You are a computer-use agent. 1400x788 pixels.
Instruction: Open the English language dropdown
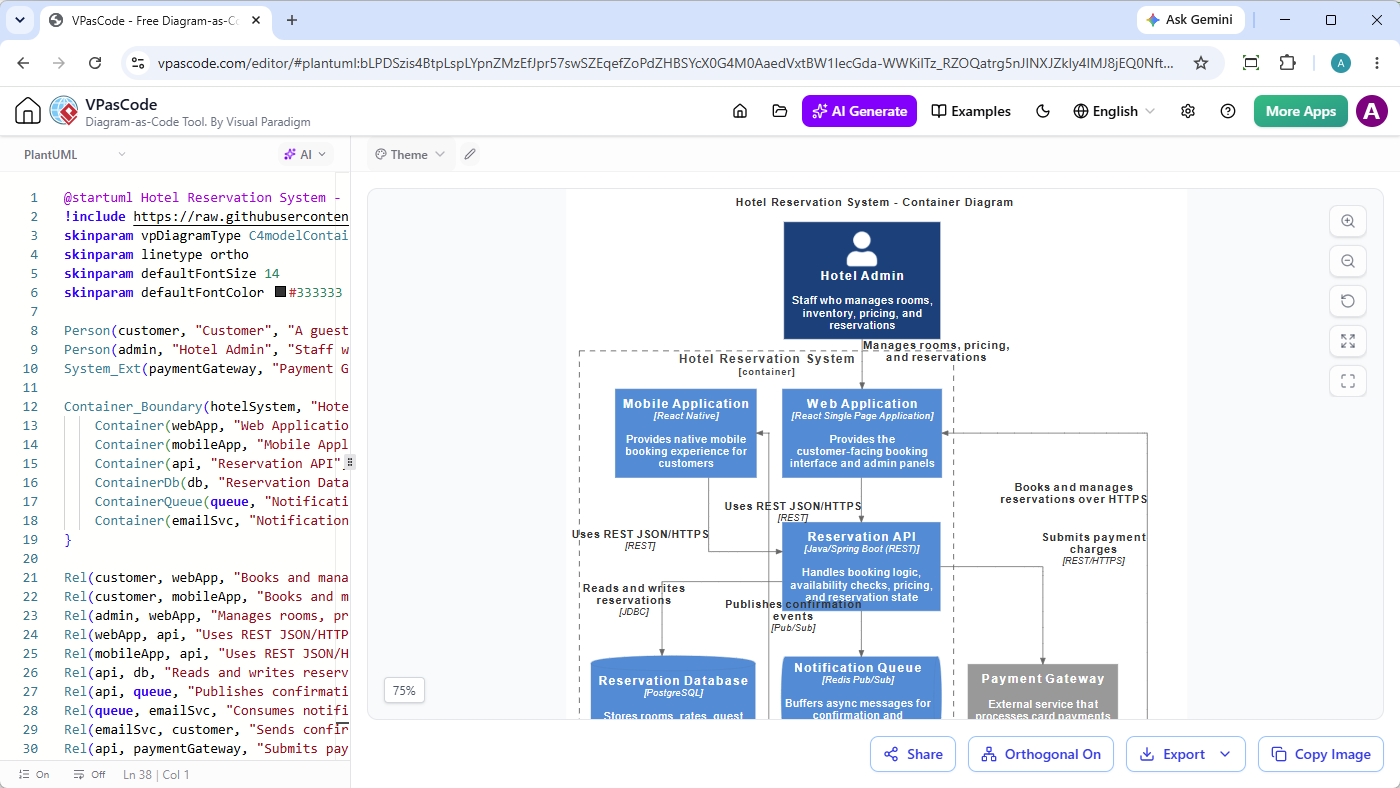click(1114, 111)
